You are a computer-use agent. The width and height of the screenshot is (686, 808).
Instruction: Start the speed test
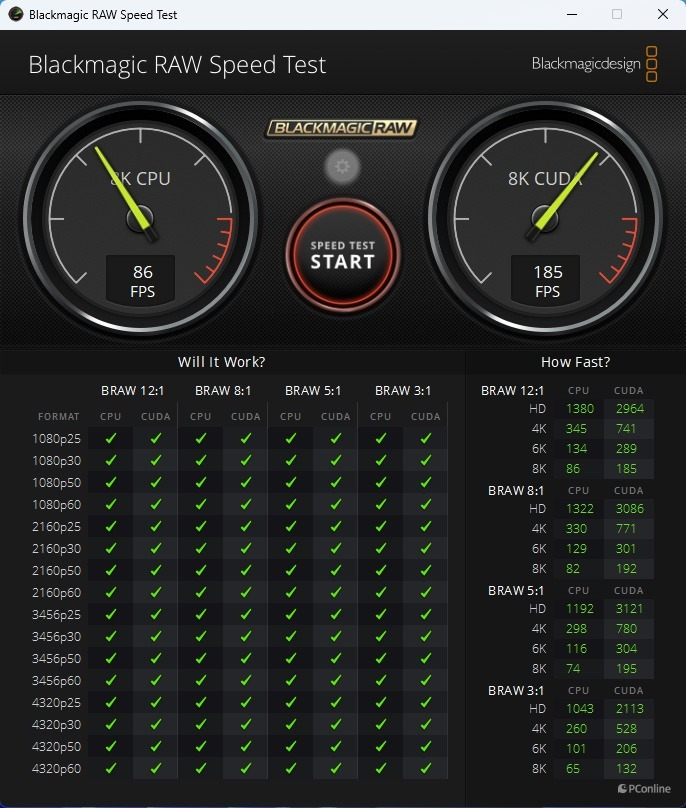point(343,255)
